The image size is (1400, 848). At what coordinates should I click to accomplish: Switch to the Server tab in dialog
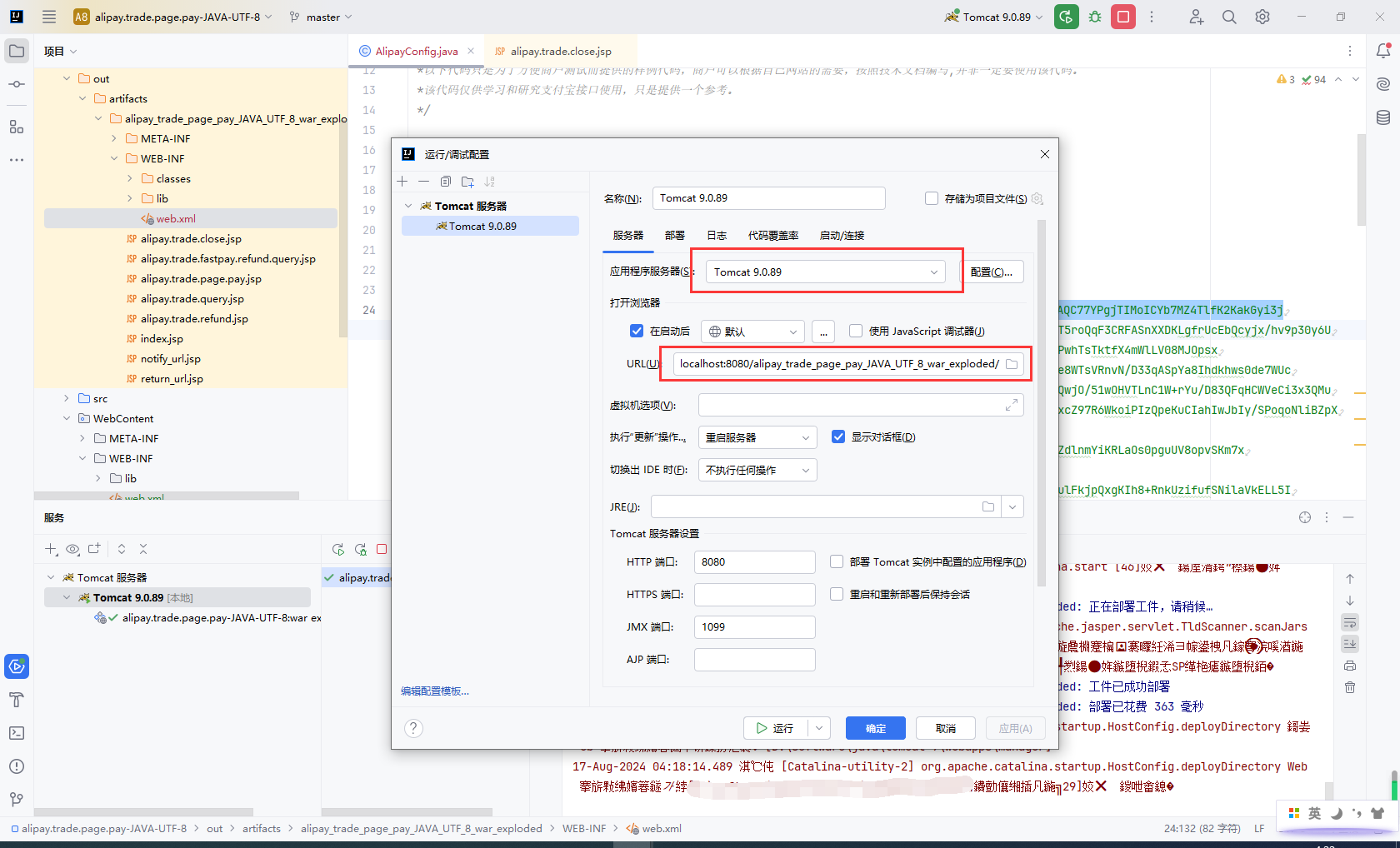(x=628, y=236)
